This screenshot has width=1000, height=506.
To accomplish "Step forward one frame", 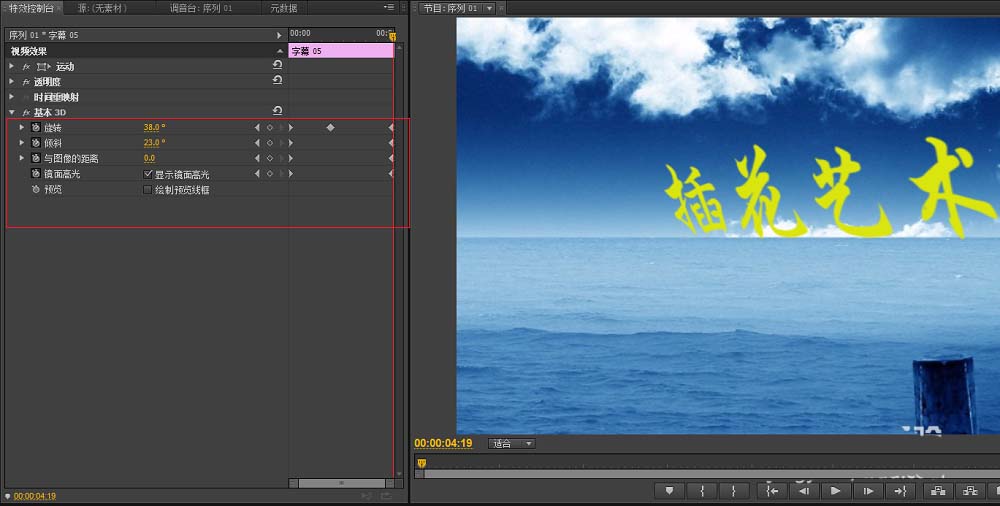I will (868, 491).
